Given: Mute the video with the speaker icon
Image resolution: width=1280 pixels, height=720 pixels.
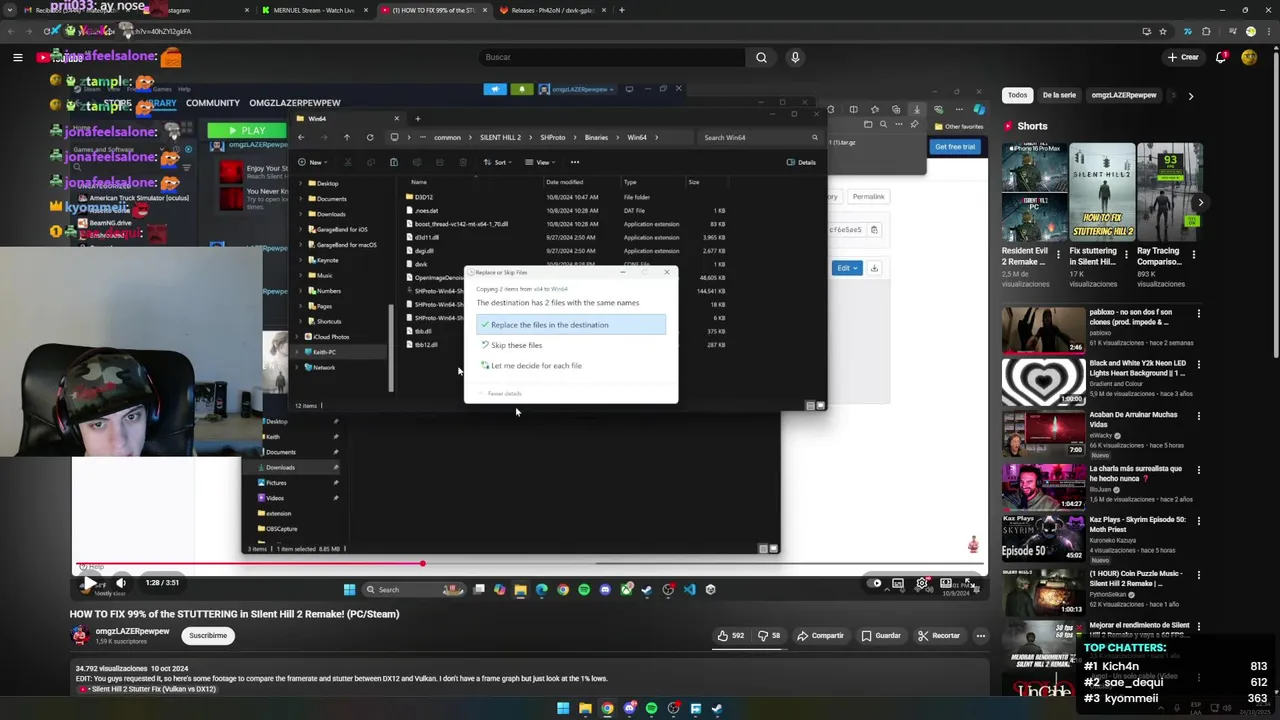Looking at the screenshot, I should [x=121, y=583].
